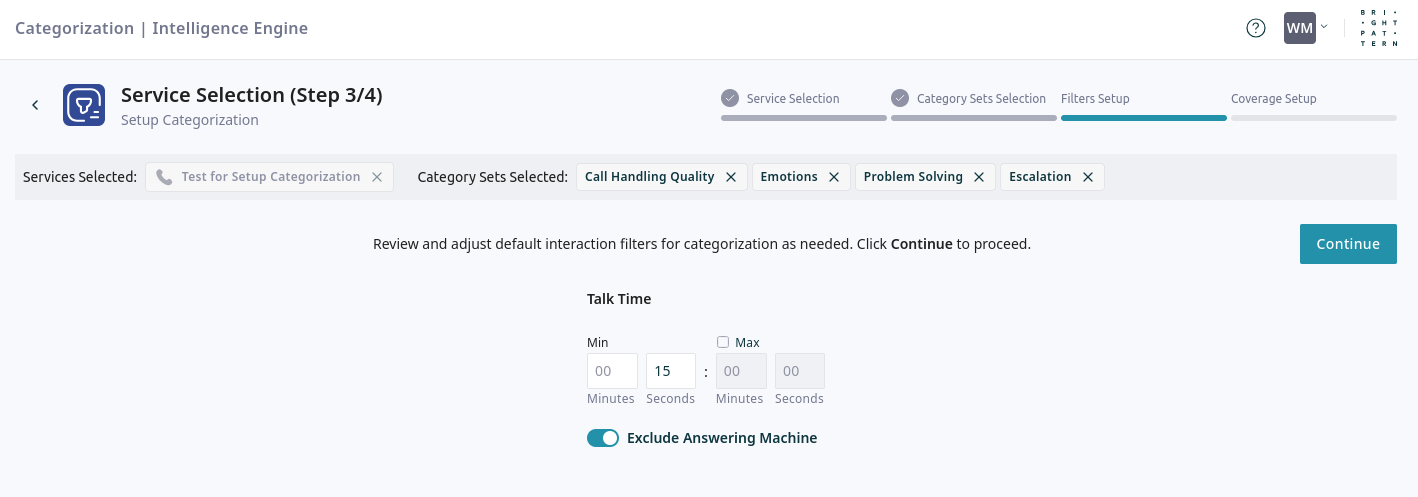The image size is (1418, 497).
Task: Click the Continue button
Action: (1347, 244)
